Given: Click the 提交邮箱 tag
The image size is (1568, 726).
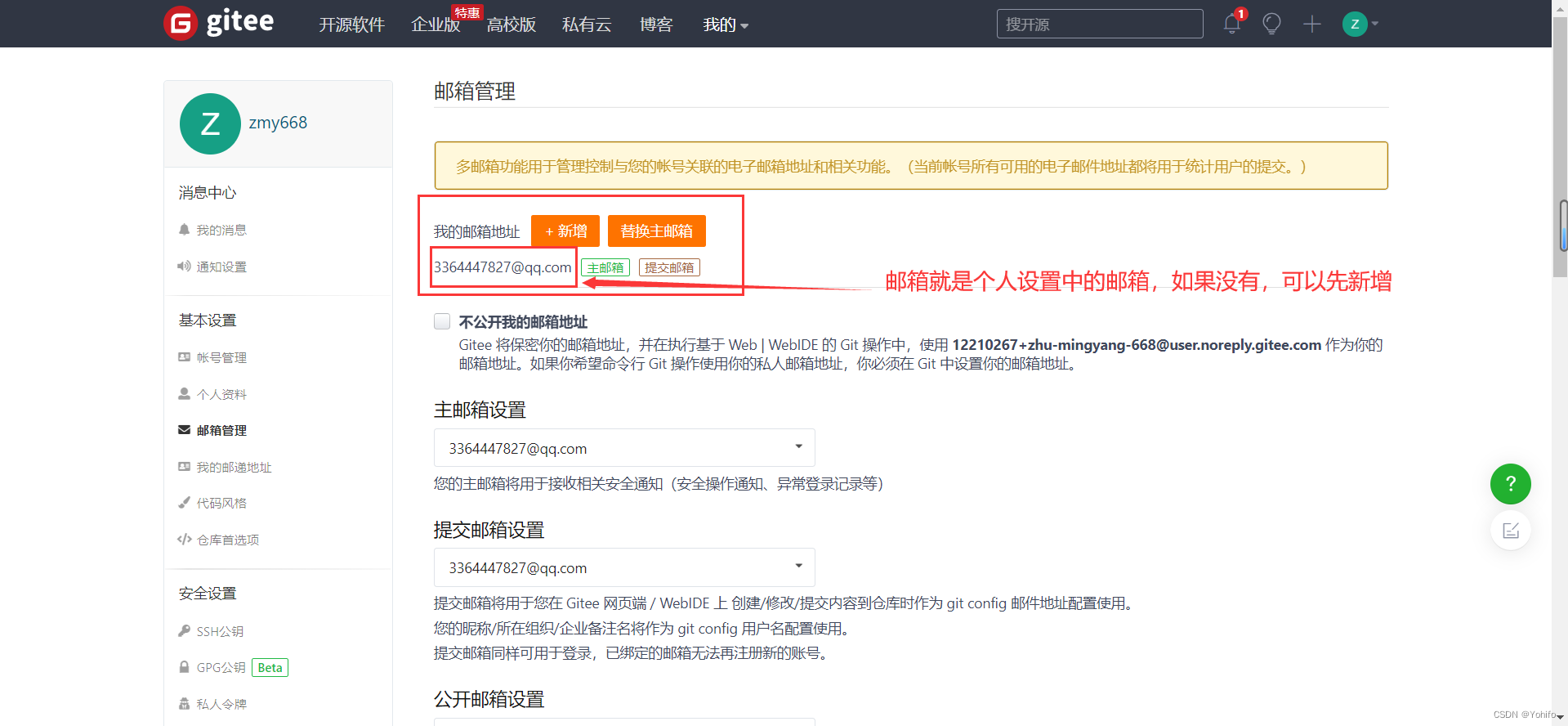Looking at the screenshot, I should pyautogui.click(x=669, y=267).
